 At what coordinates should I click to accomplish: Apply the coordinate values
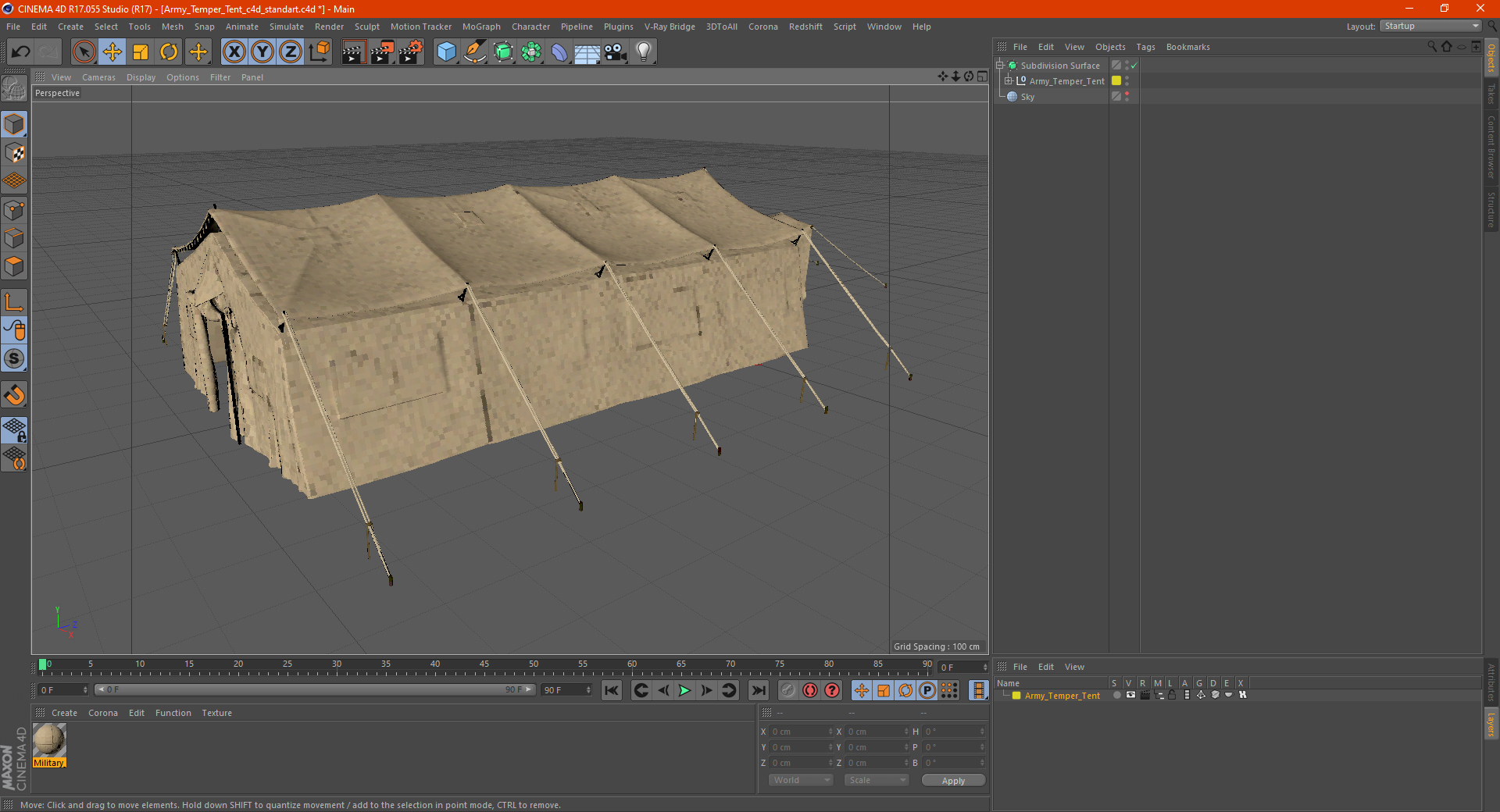[953, 781]
